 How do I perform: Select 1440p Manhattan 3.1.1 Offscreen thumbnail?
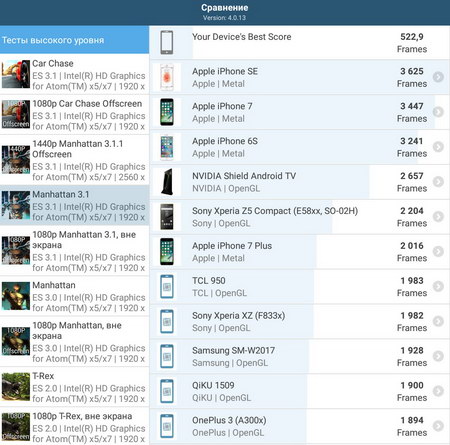[x=16, y=160]
